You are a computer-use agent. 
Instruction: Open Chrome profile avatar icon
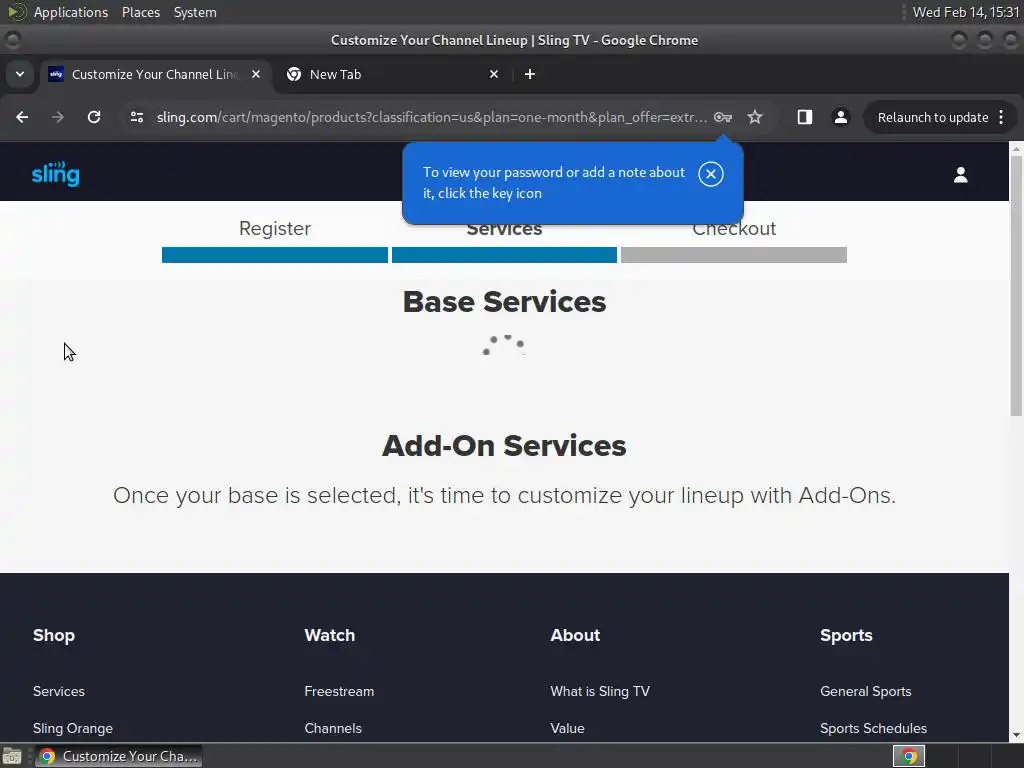(x=840, y=117)
